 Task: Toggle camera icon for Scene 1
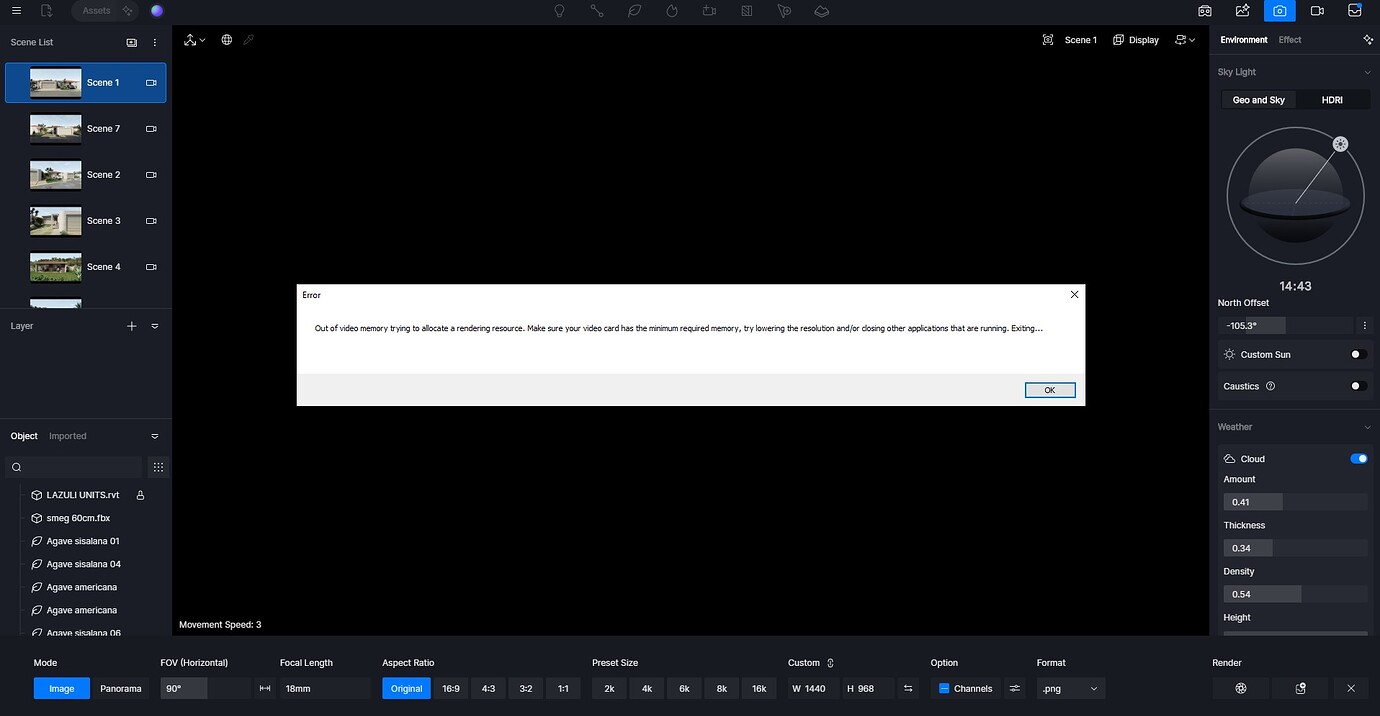(x=151, y=83)
